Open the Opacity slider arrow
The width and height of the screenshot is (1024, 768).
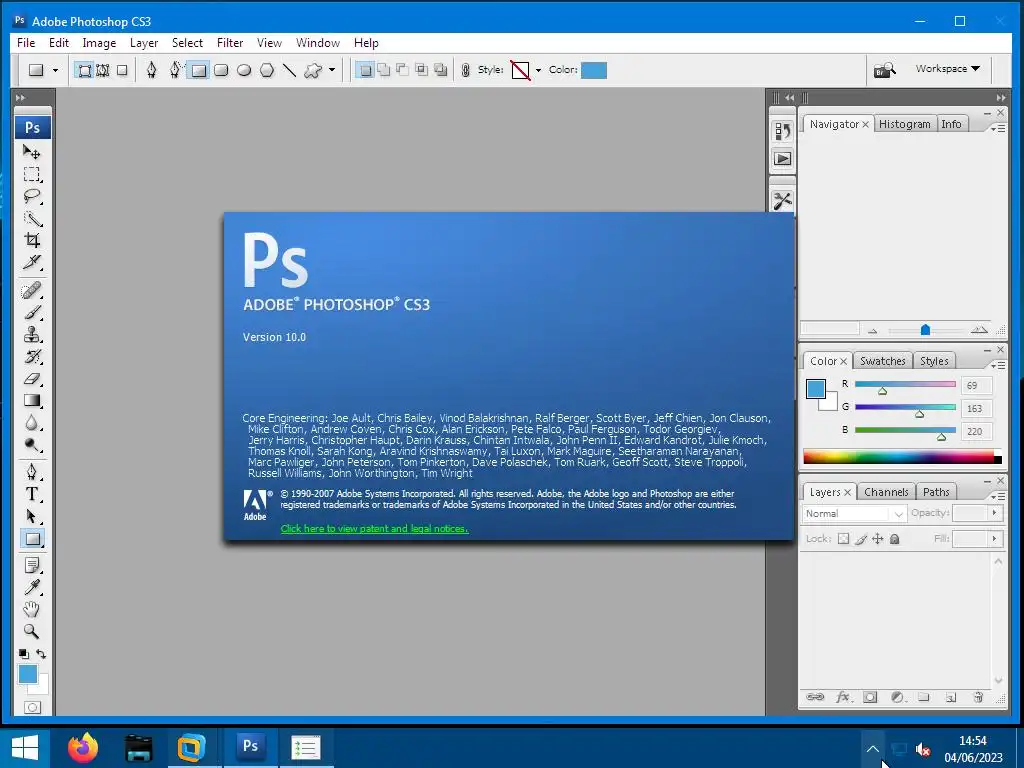tap(995, 513)
